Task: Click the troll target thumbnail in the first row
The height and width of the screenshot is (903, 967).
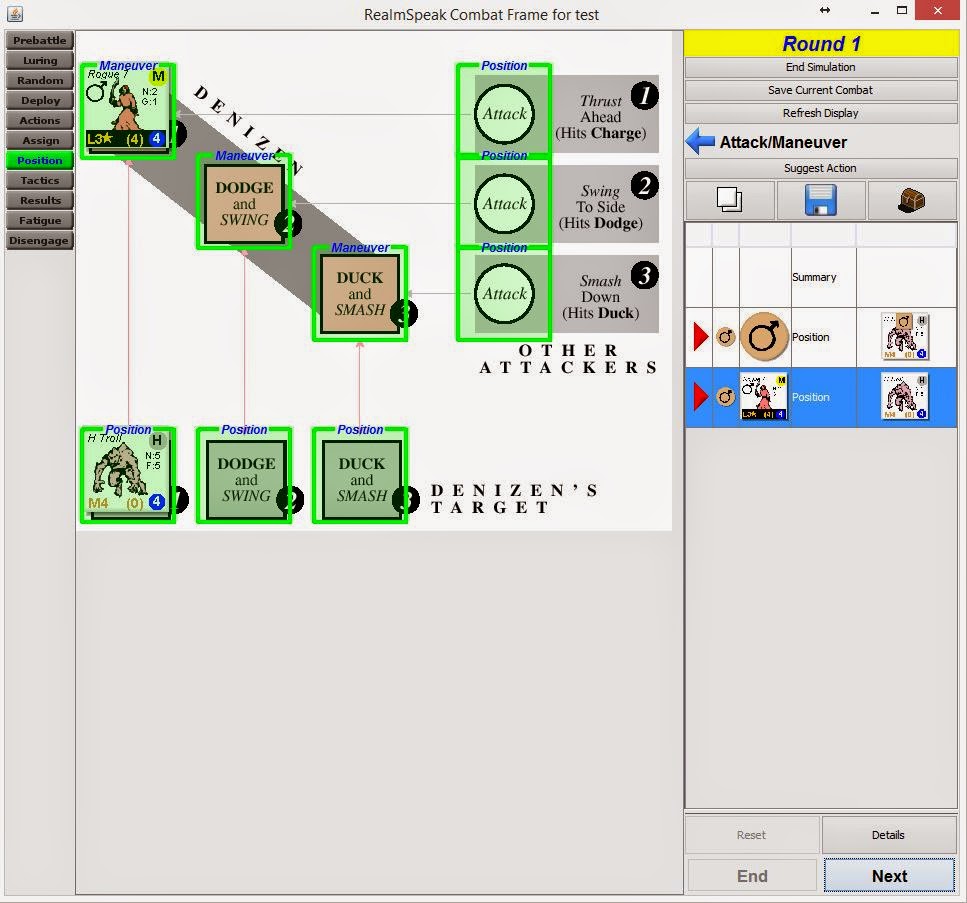Action: coord(905,337)
